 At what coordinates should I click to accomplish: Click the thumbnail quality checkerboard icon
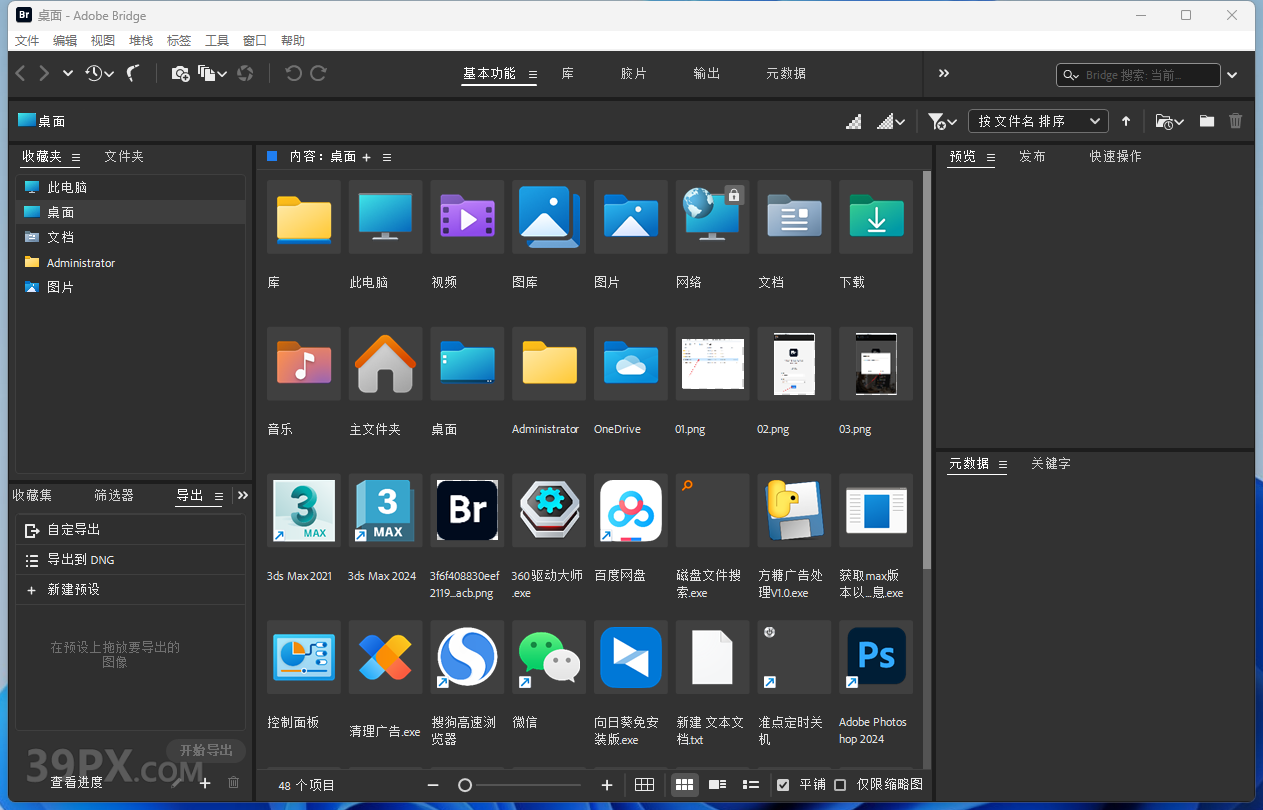pyautogui.click(x=853, y=121)
